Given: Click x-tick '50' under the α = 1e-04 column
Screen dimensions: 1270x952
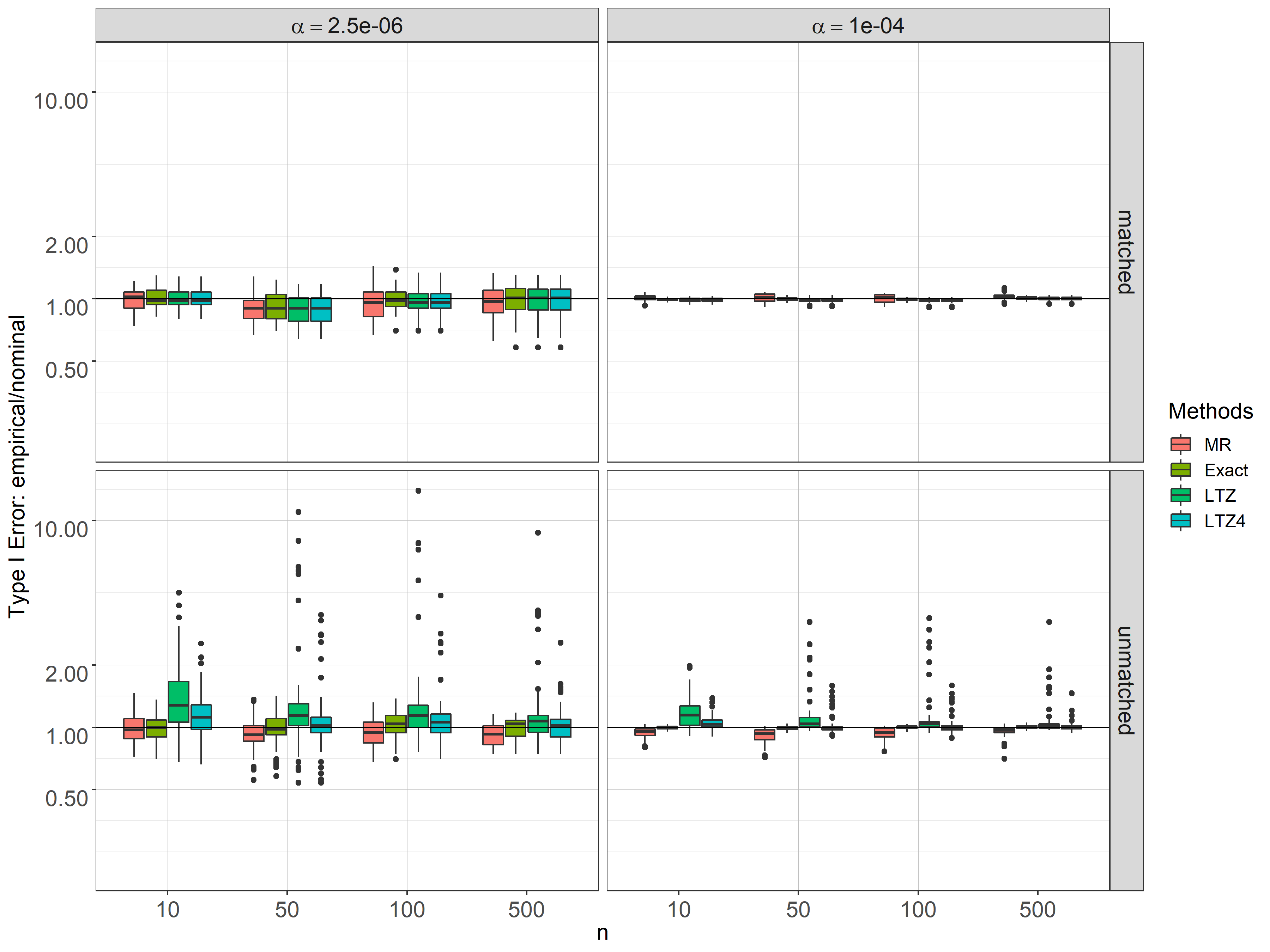Looking at the screenshot, I should (x=798, y=910).
